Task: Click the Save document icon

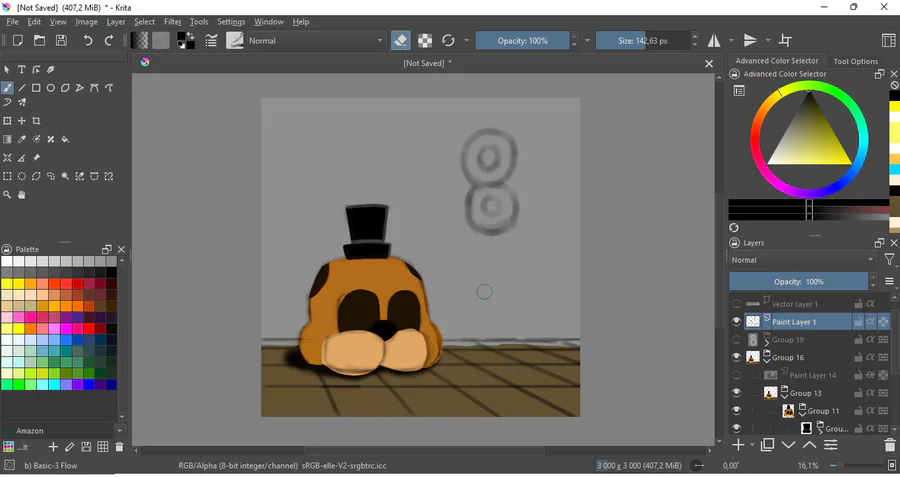Action: click(x=61, y=41)
